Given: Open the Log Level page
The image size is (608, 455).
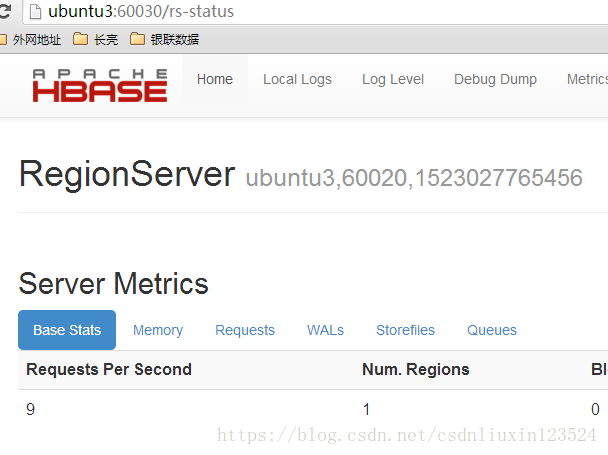Looking at the screenshot, I should coord(393,79).
